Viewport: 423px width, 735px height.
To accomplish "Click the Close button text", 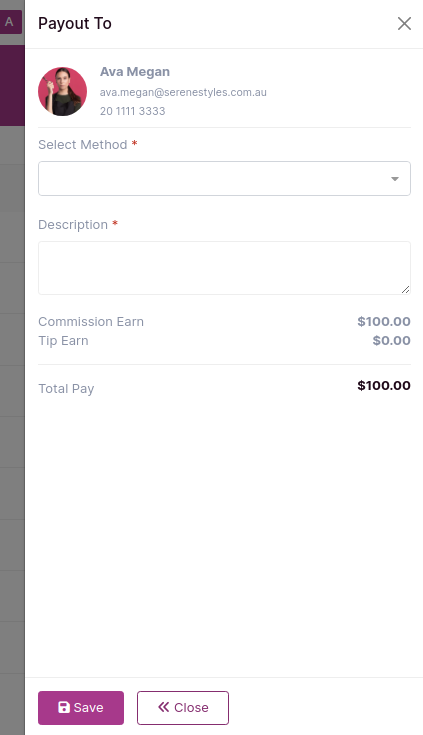I will [x=191, y=707].
